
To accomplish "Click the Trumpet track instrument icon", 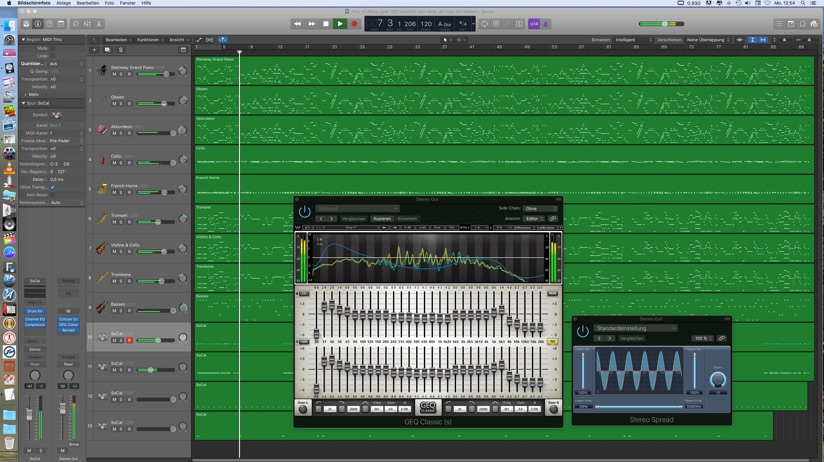I will 102,218.
